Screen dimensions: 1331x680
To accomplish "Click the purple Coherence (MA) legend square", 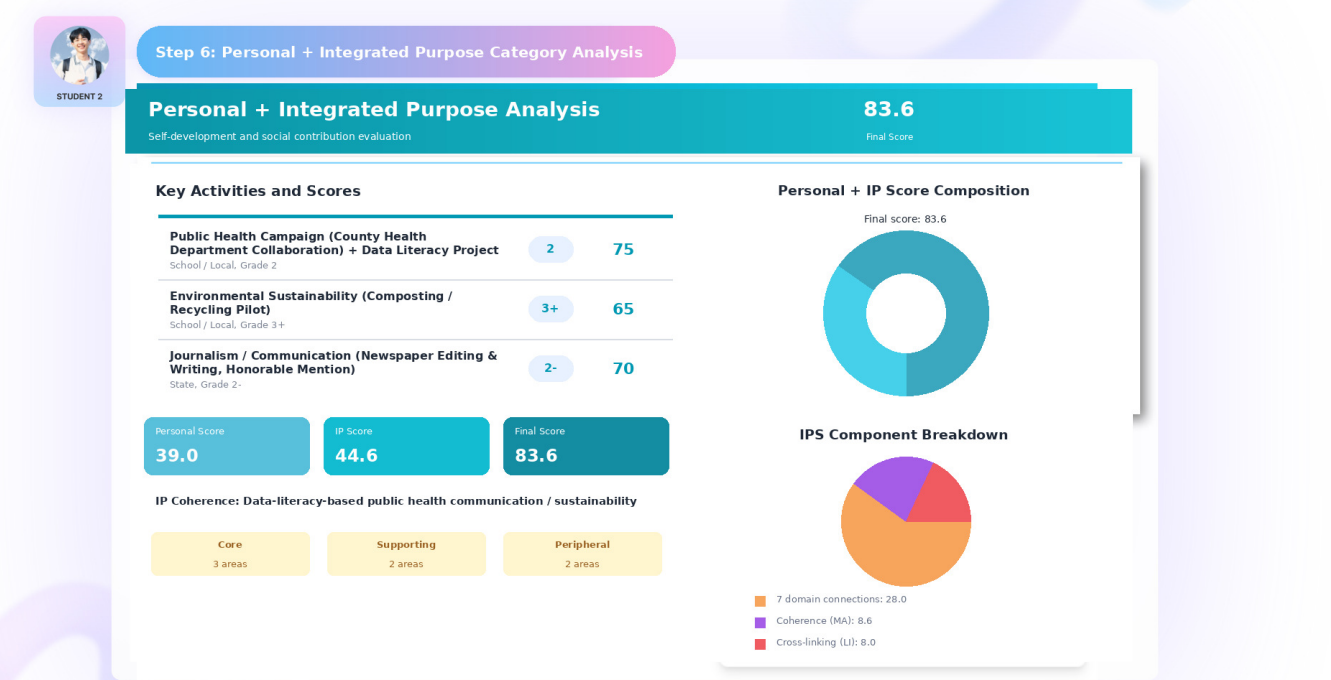I will 760,622.
